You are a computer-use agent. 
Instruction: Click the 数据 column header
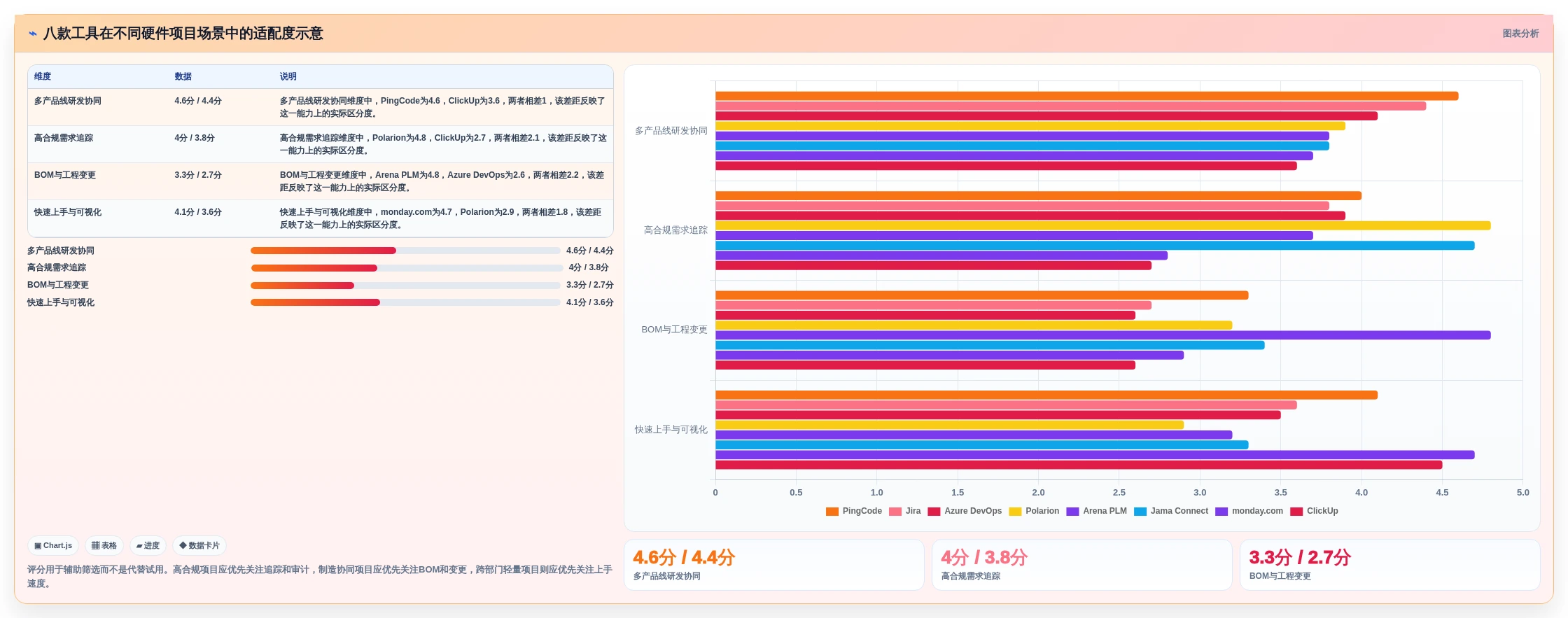pyautogui.click(x=183, y=77)
